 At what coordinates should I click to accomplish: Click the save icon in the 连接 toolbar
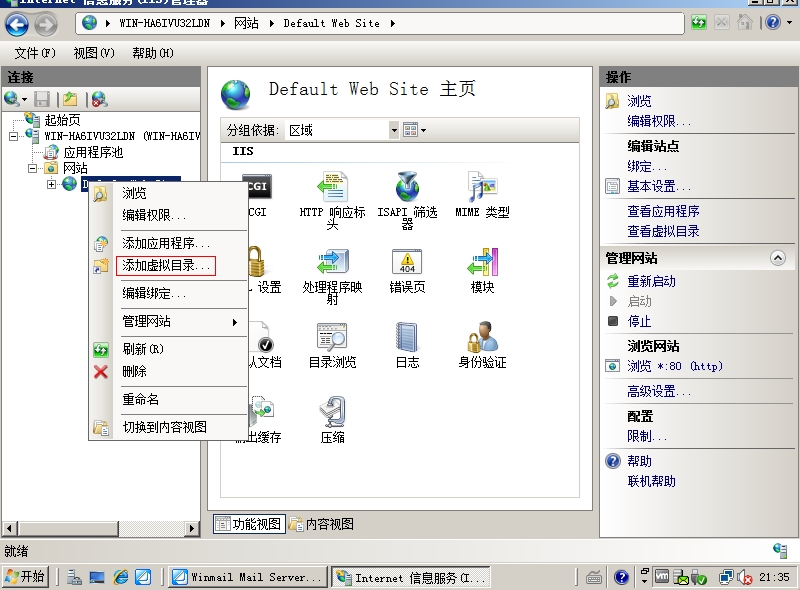tap(42, 99)
